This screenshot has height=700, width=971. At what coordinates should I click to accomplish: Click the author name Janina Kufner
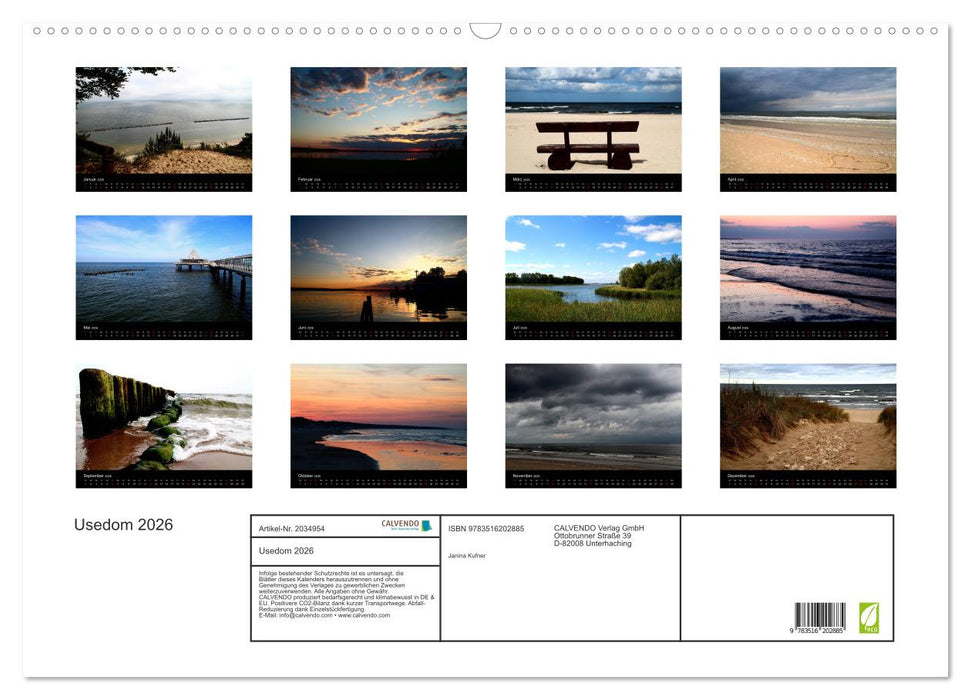tap(467, 556)
